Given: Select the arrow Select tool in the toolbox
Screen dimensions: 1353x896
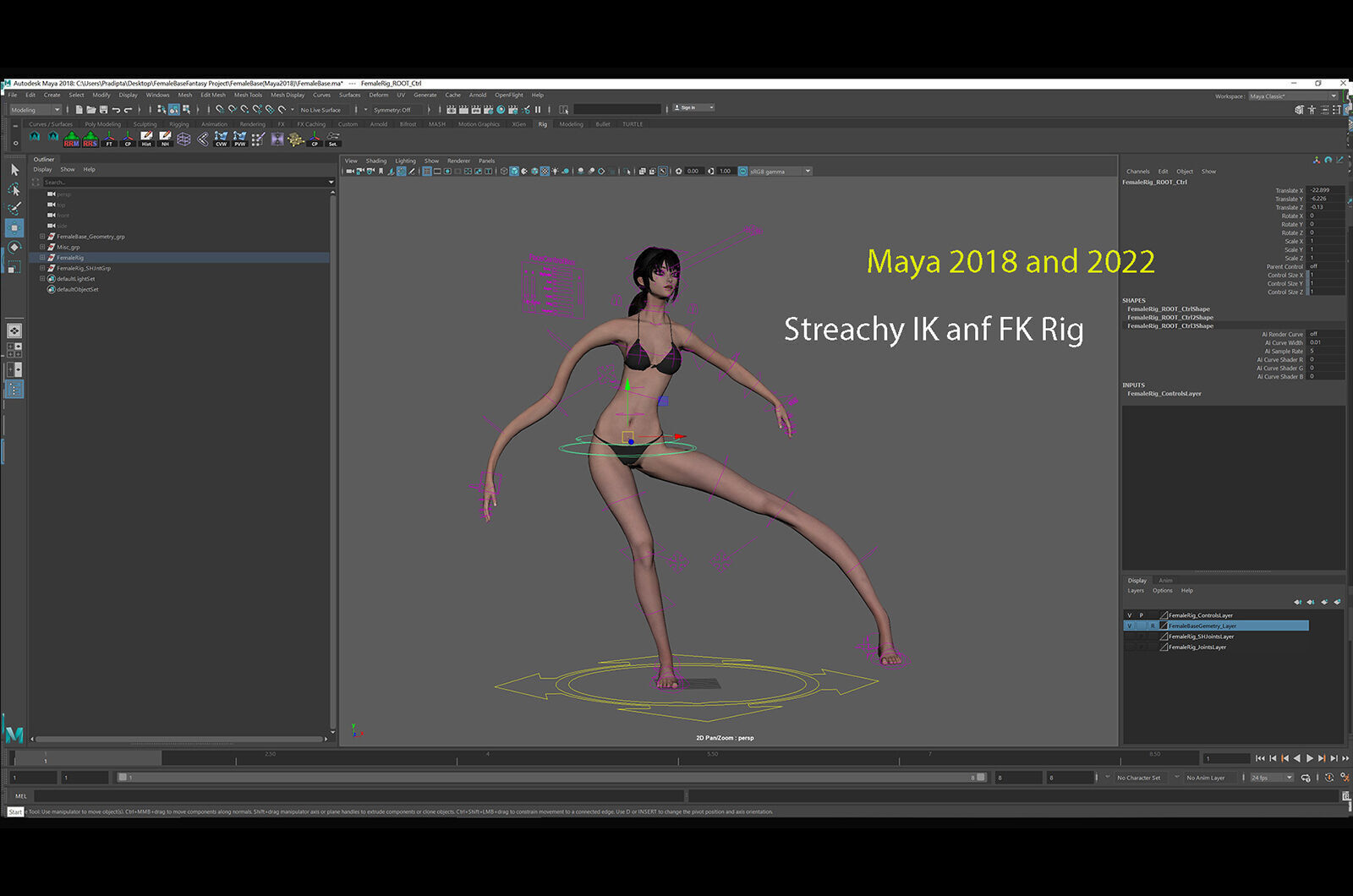Looking at the screenshot, I should tap(14, 170).
